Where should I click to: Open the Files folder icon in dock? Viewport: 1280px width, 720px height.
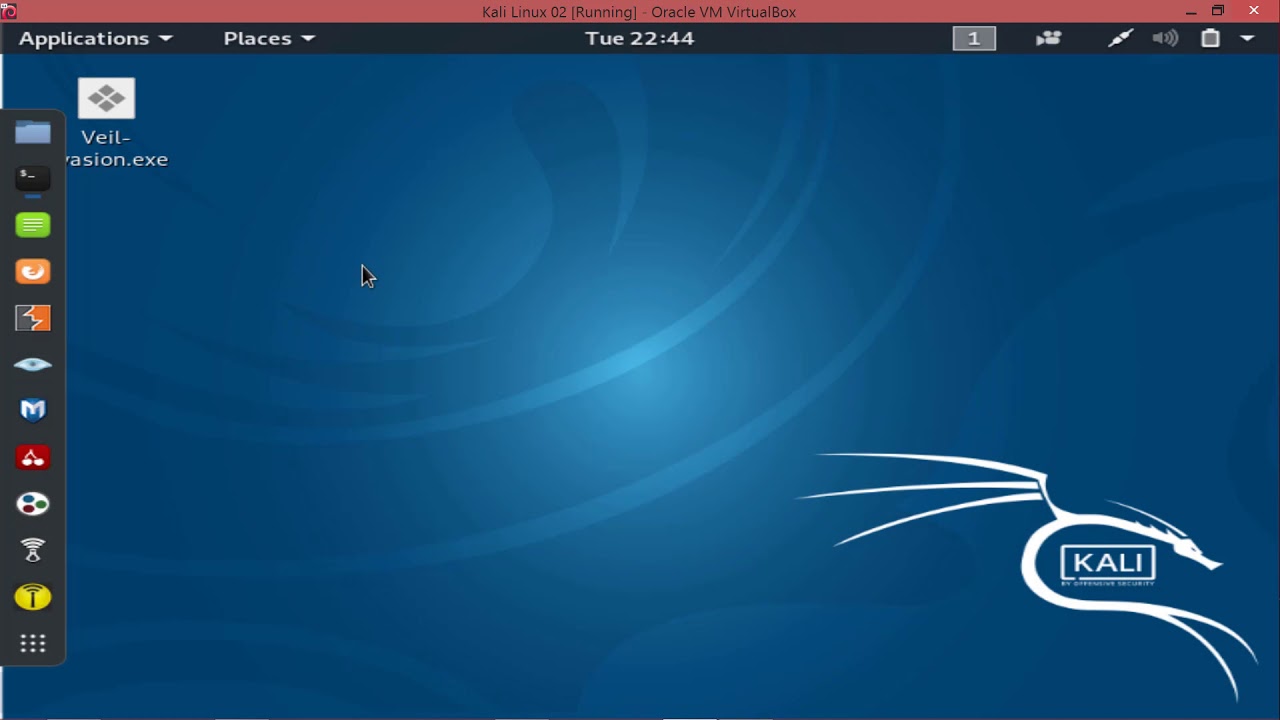point(33,132)
